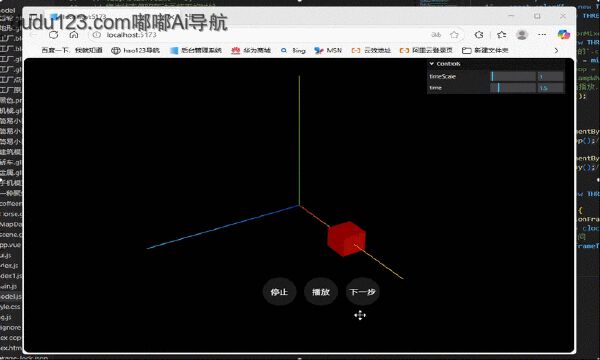Open the Bing bookmark
Viewport: 600px width, 360px height.
pyautogui.click(x=293, y=50)
